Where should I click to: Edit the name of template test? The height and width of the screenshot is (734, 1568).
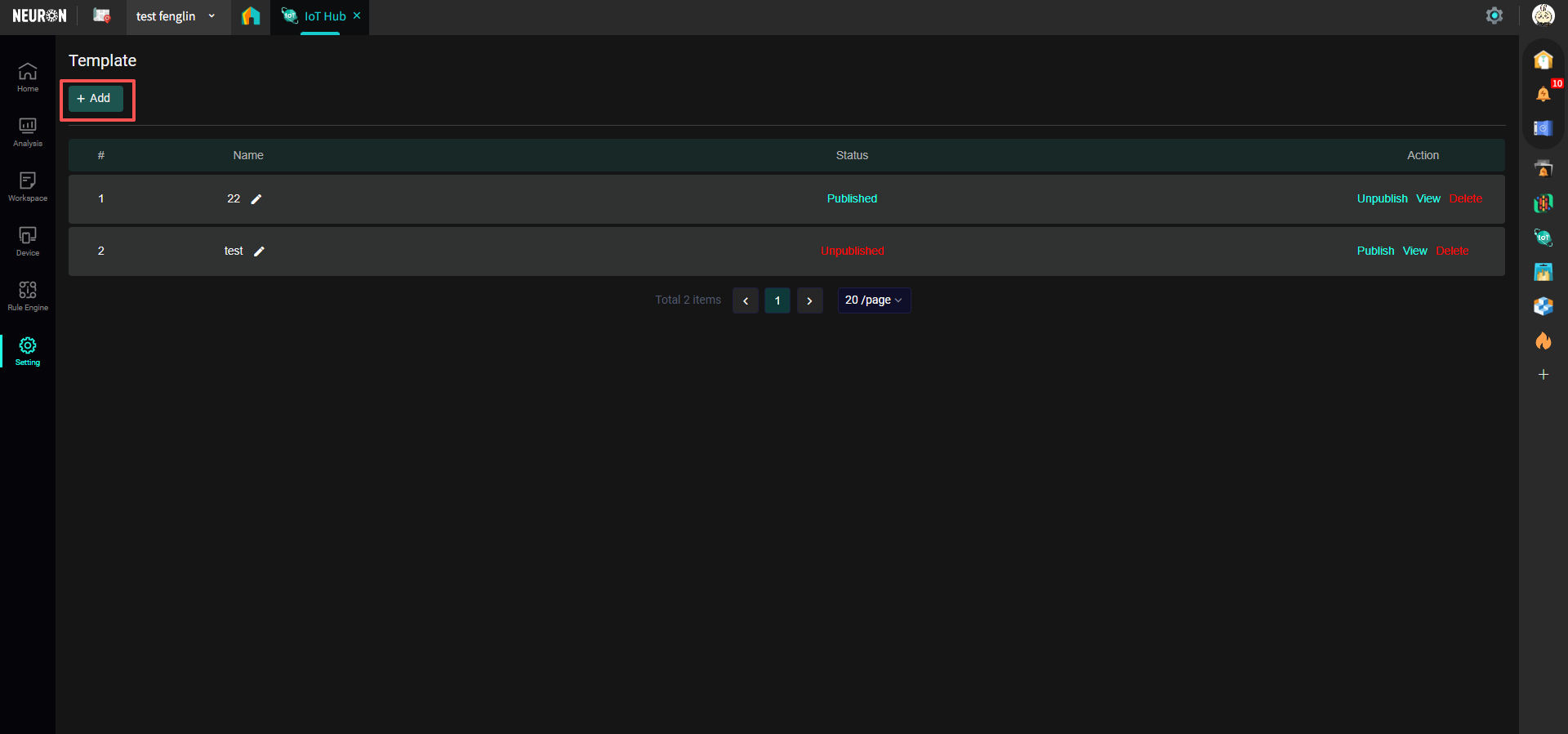(x=259, y=251)
